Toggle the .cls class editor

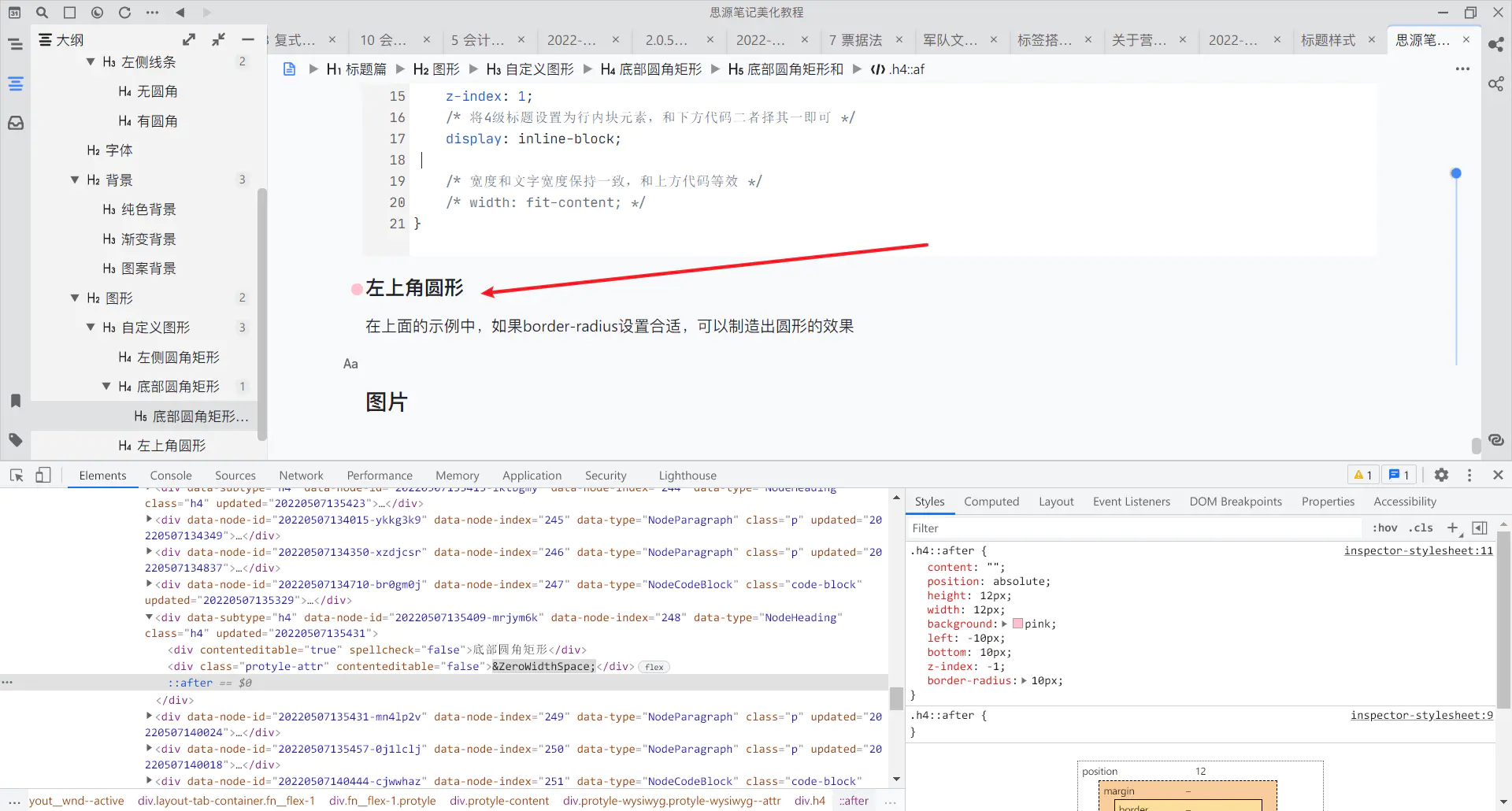click(1421, 528)
